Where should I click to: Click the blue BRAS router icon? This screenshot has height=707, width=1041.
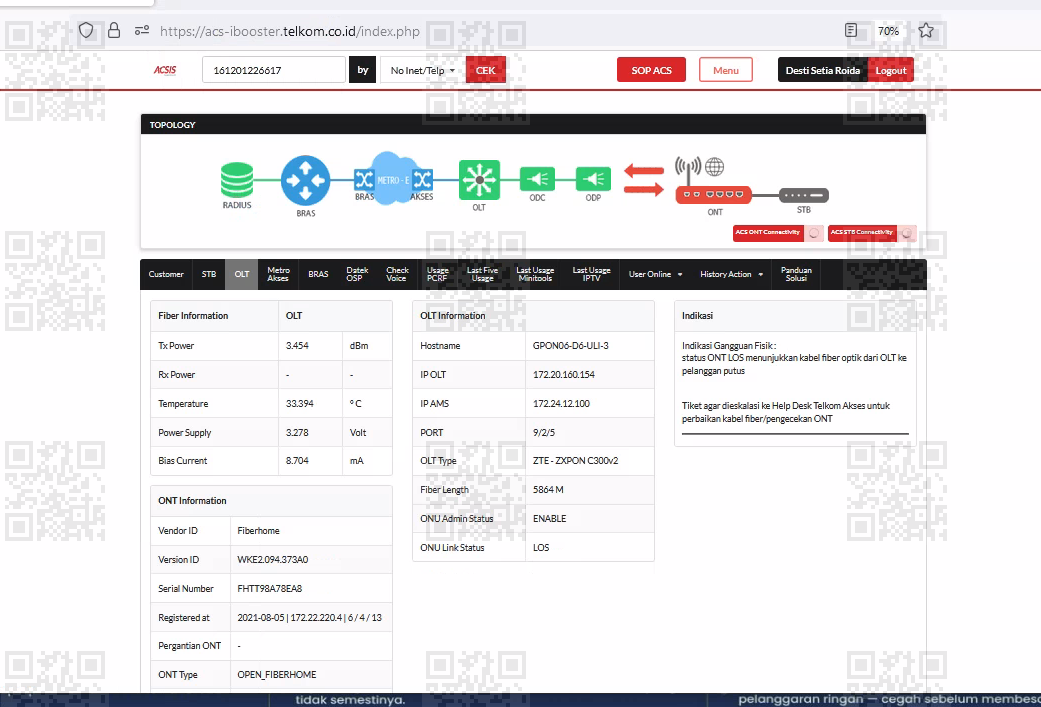tap(305, 180)
